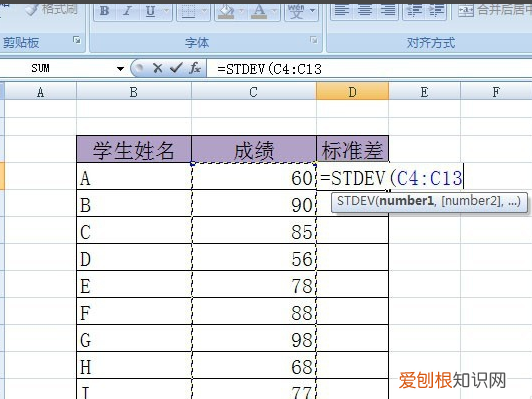Apply the fill color bucket
The image size is (532, 399).
tap(226, 11)
